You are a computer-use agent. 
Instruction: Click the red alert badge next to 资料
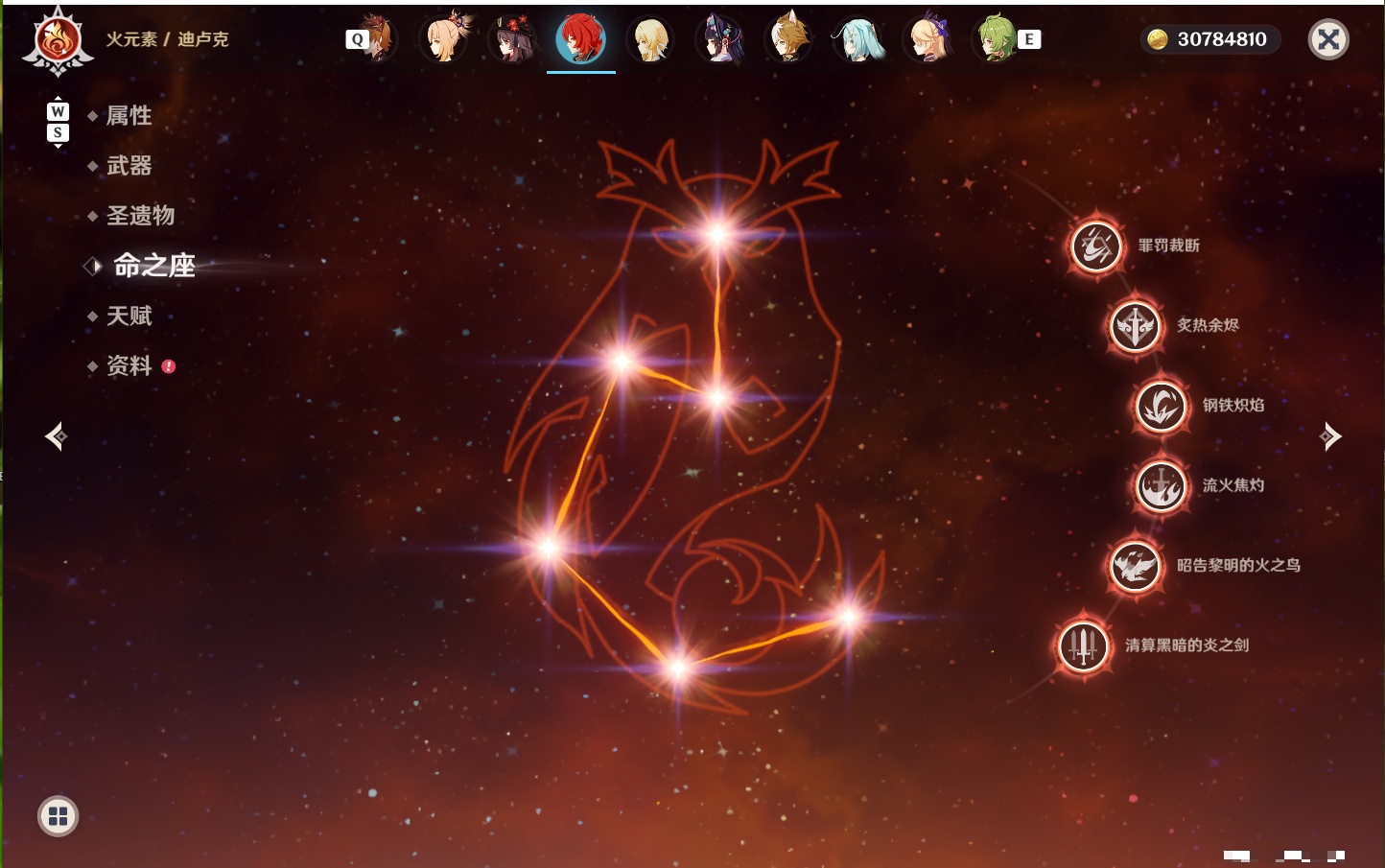(169, 366)
